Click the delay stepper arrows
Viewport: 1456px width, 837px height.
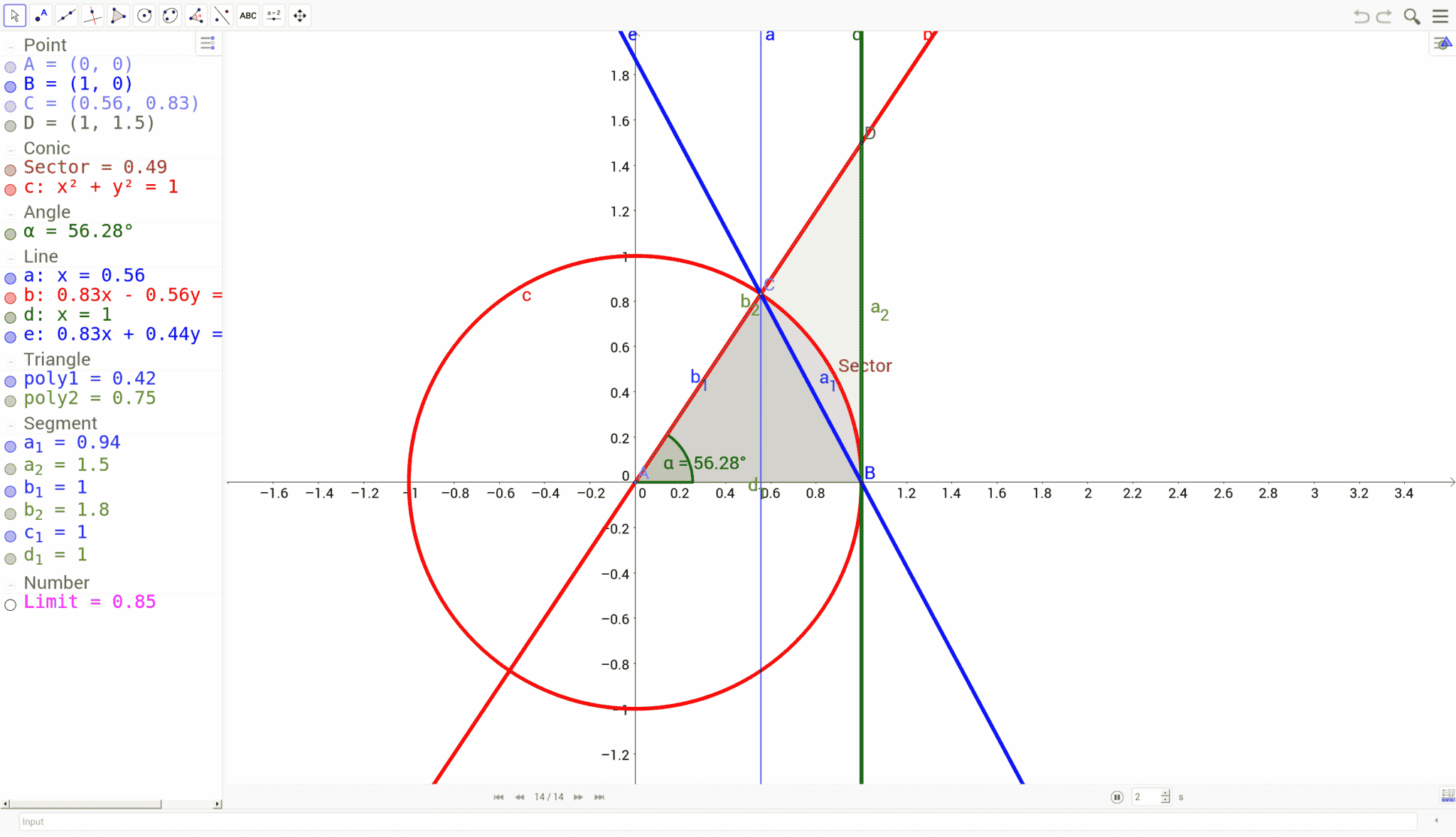1165,797
